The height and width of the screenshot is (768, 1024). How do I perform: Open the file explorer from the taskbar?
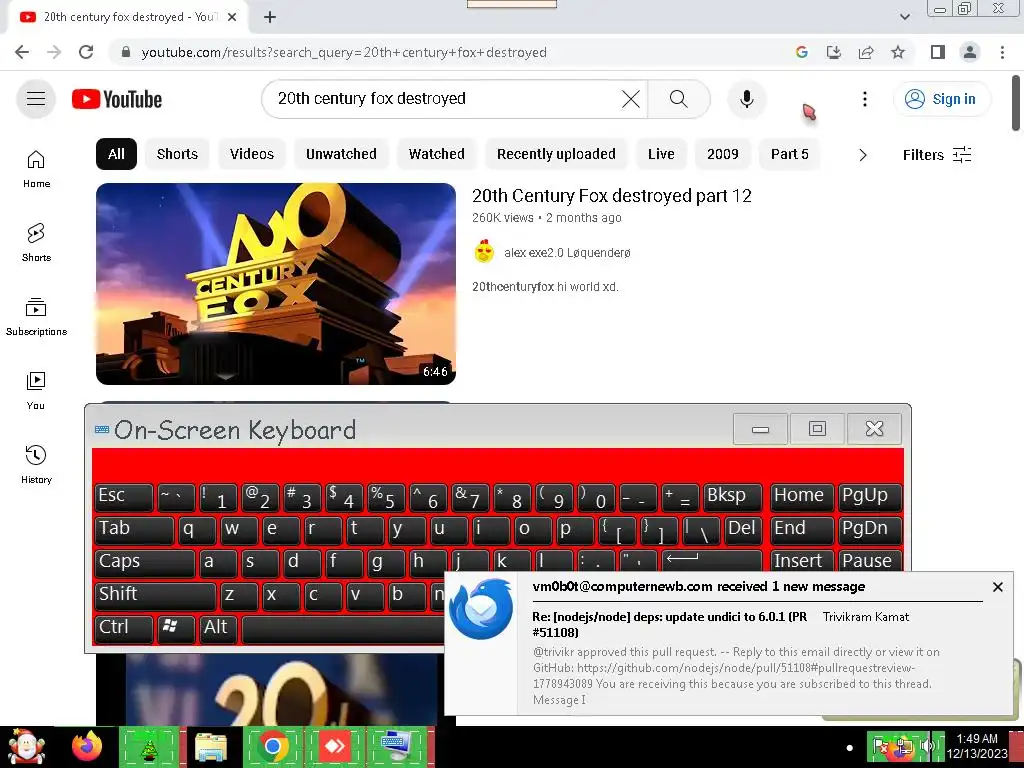pos(210,746)
